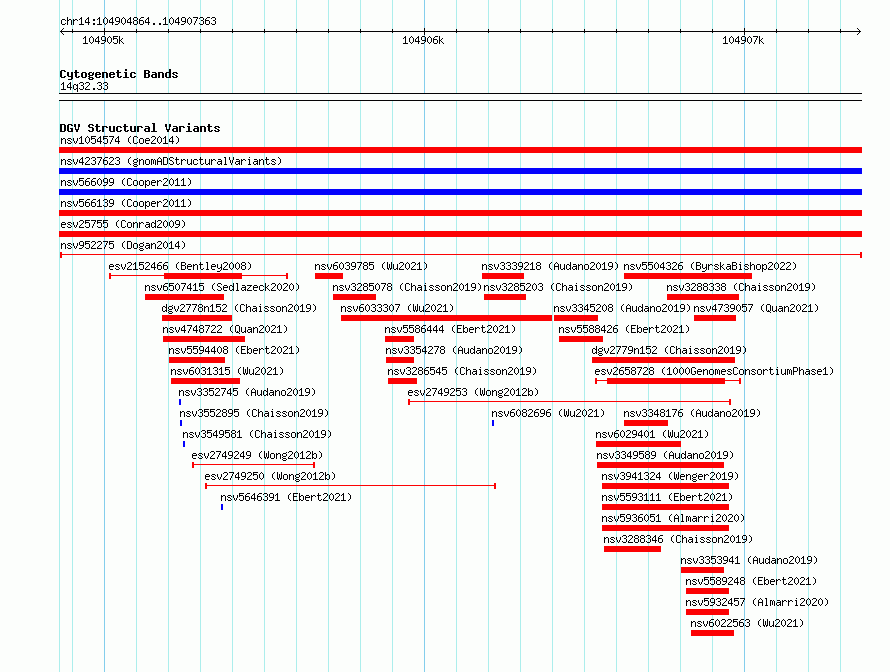This screenshot has width=890, height=672.
Task: Click esv25755 (Conrad2009) label
Action: tap(123, 224)
